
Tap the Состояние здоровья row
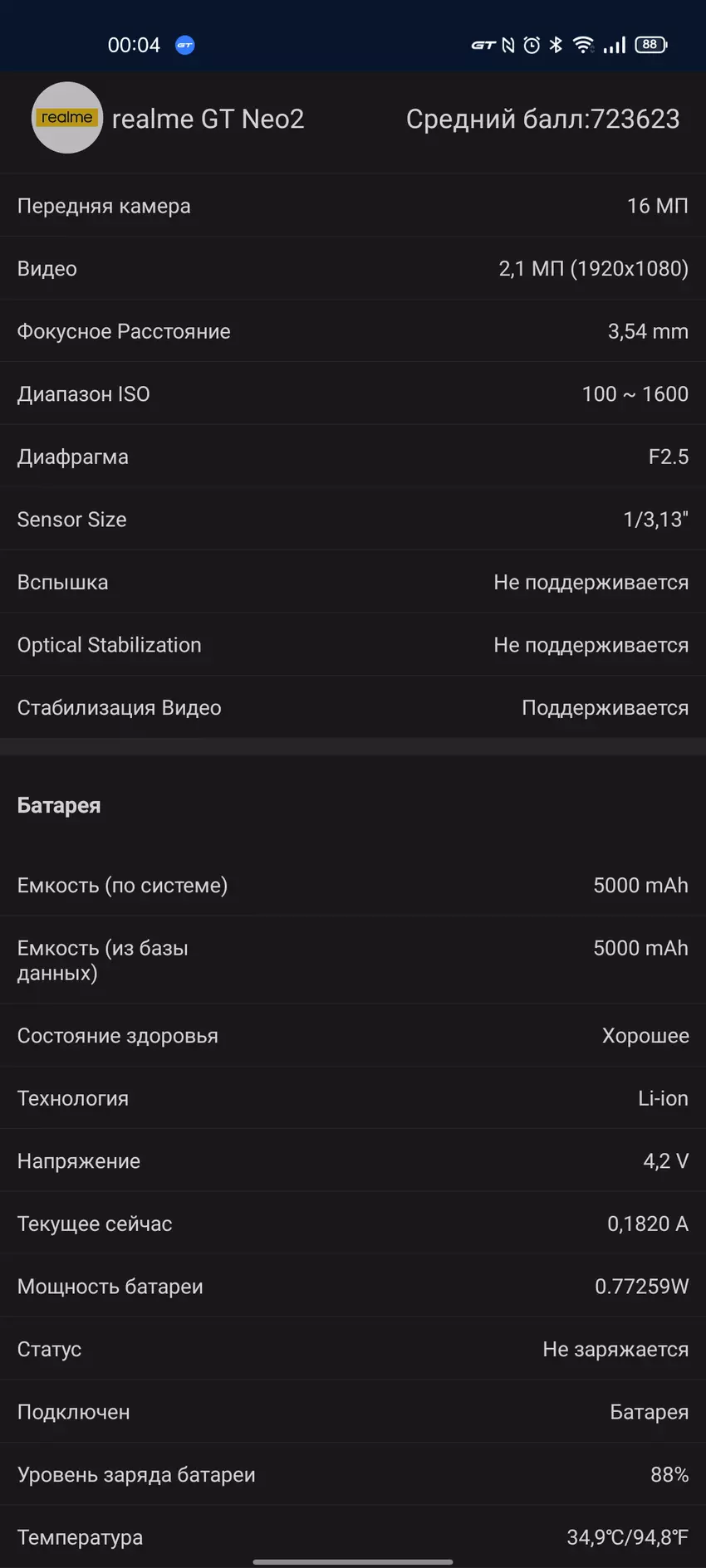[x=352, y=1036]
